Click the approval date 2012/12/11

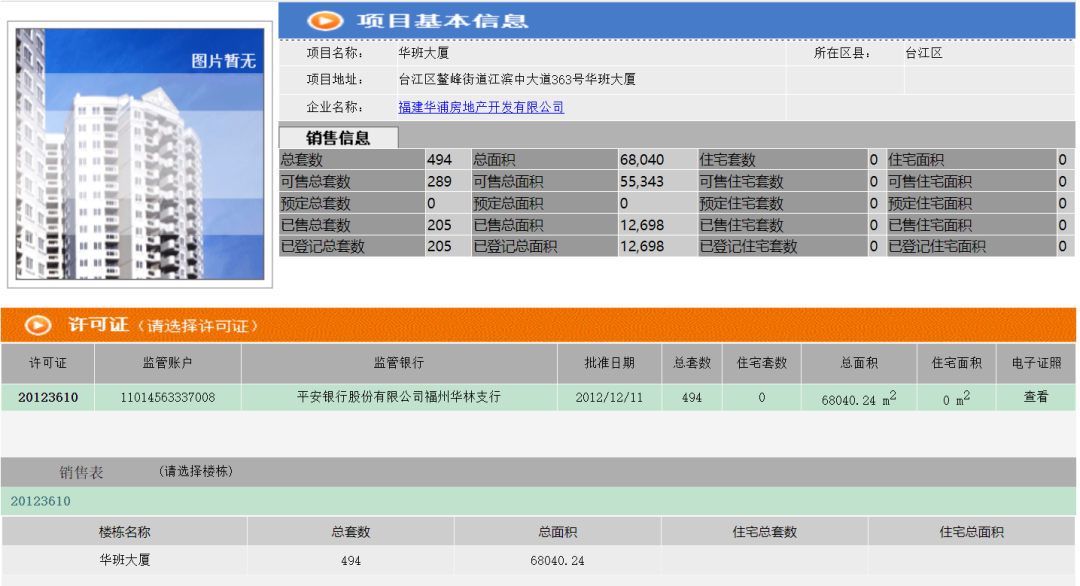[609, 397]
